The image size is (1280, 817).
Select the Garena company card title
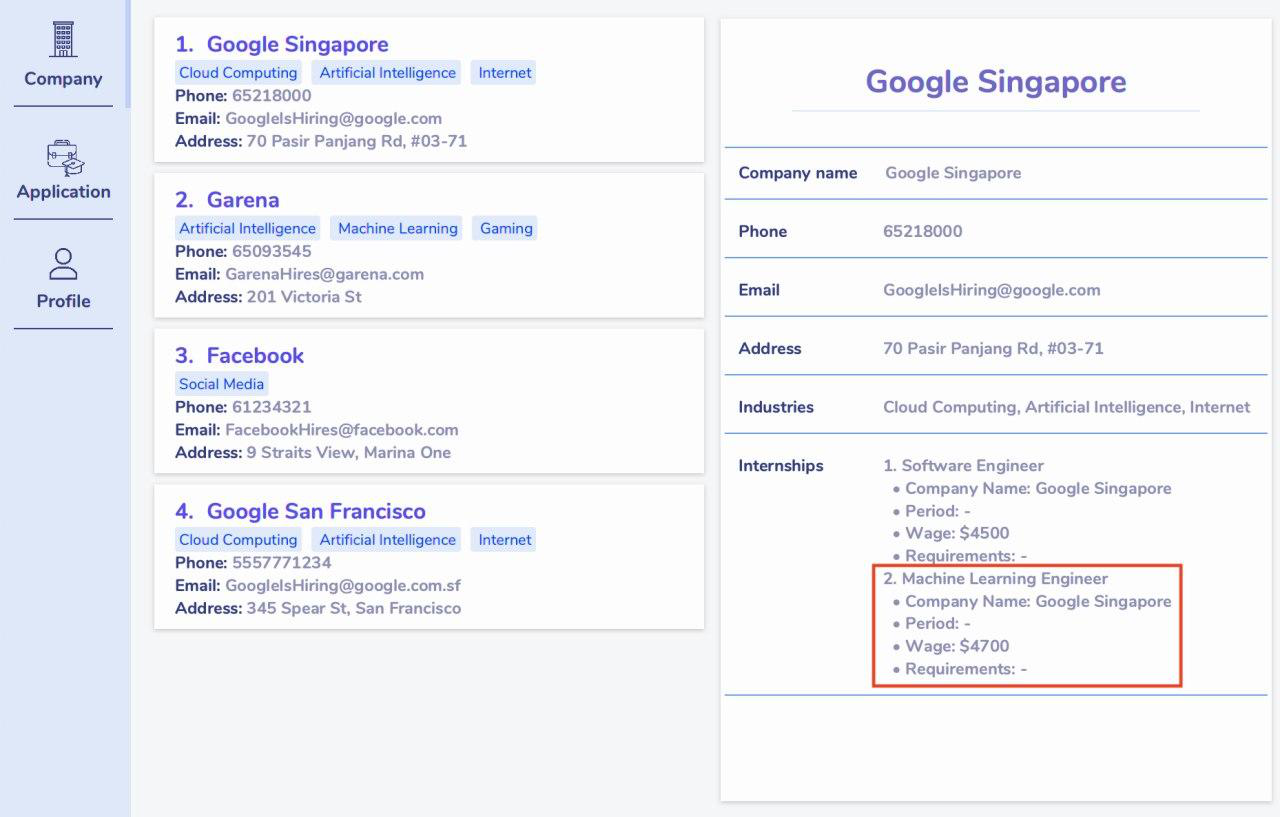coord(243,200)
